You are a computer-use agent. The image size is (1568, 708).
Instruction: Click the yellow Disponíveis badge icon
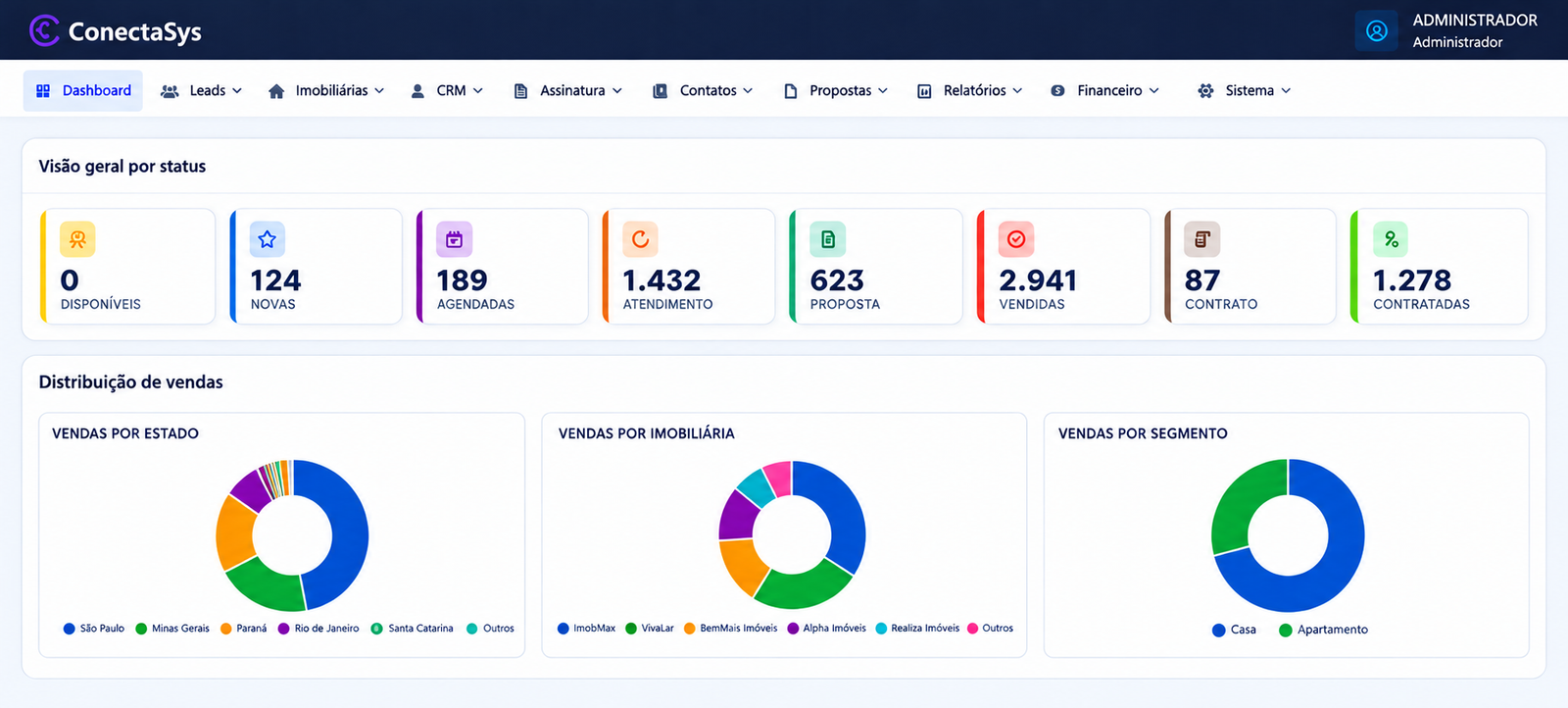click(x=77, y=239)
